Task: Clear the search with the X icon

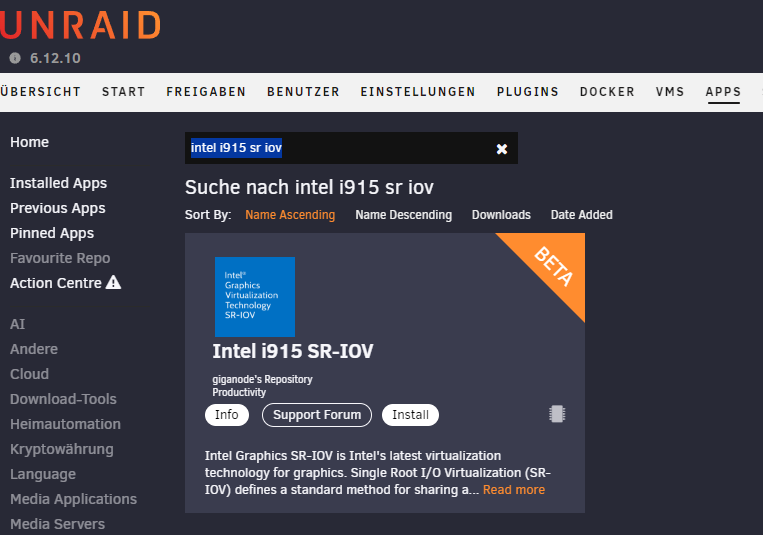Action: coord(502,149)
